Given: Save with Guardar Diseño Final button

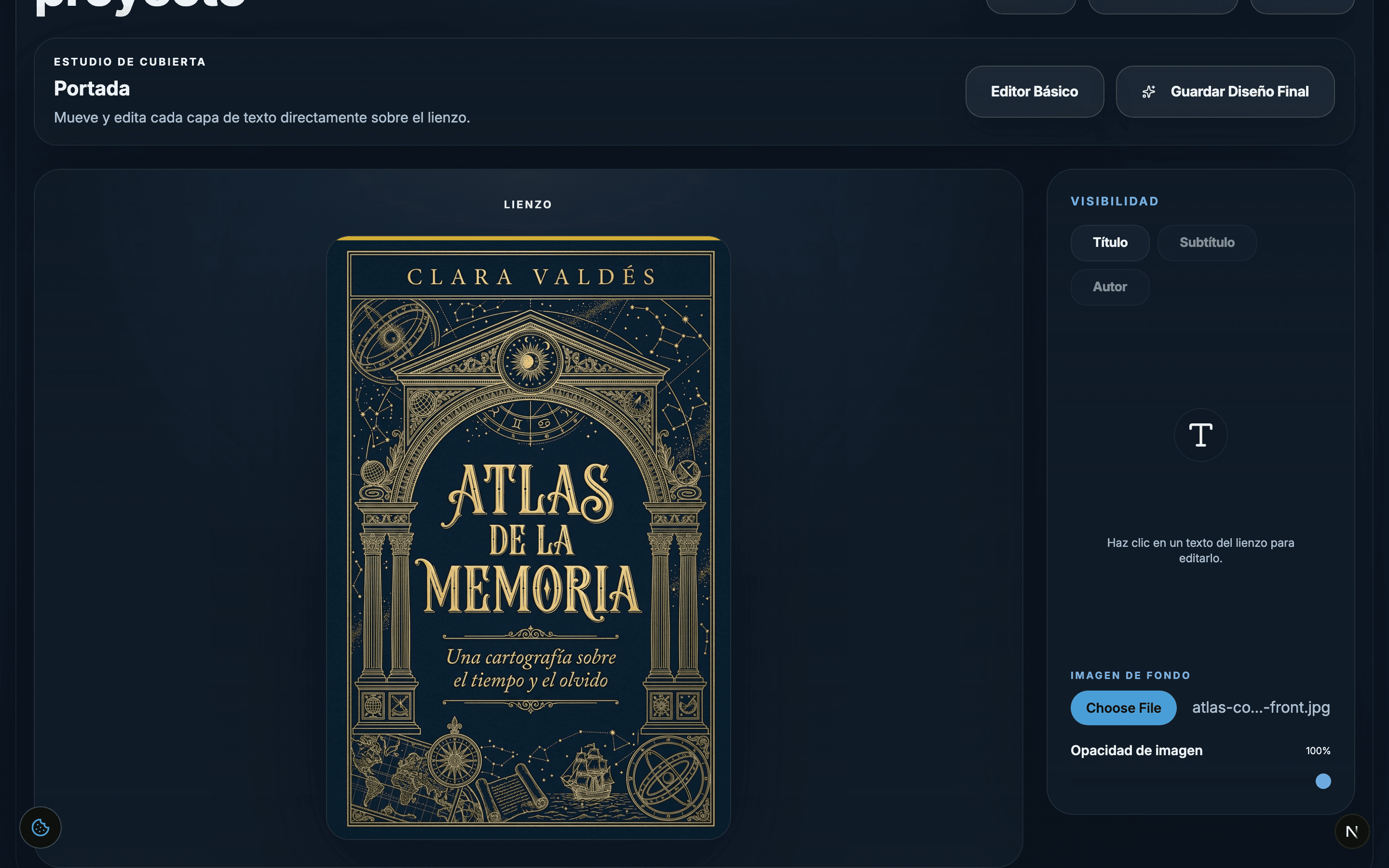Looking at the screenshot, I should [x=1225, y=92].
